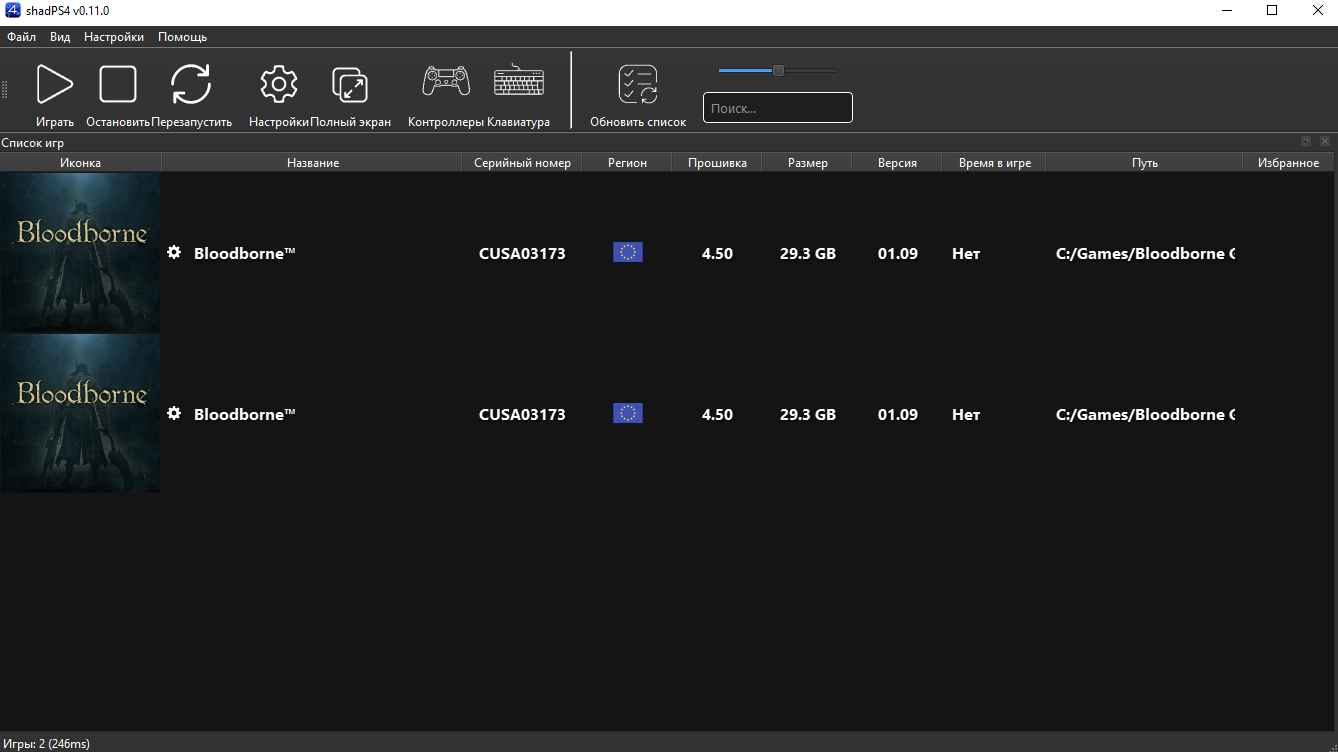Open the Настройки menu in menu bar

click(x=114, y=37)
